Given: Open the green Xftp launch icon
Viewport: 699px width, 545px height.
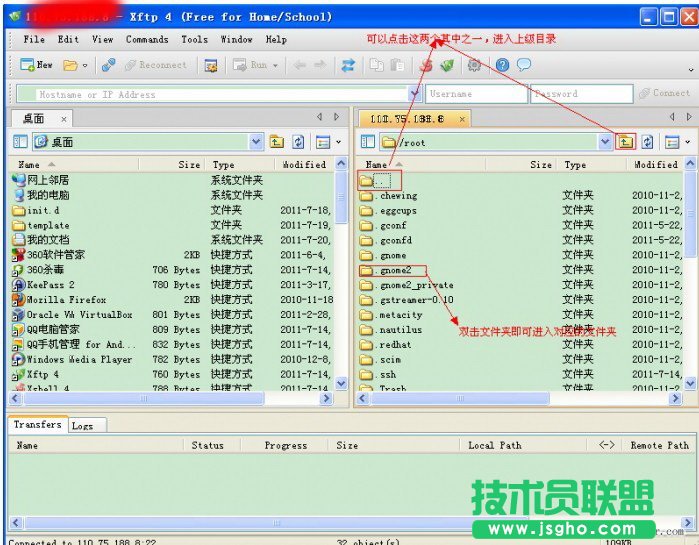Looking at the screenshot, I should 447,66.
